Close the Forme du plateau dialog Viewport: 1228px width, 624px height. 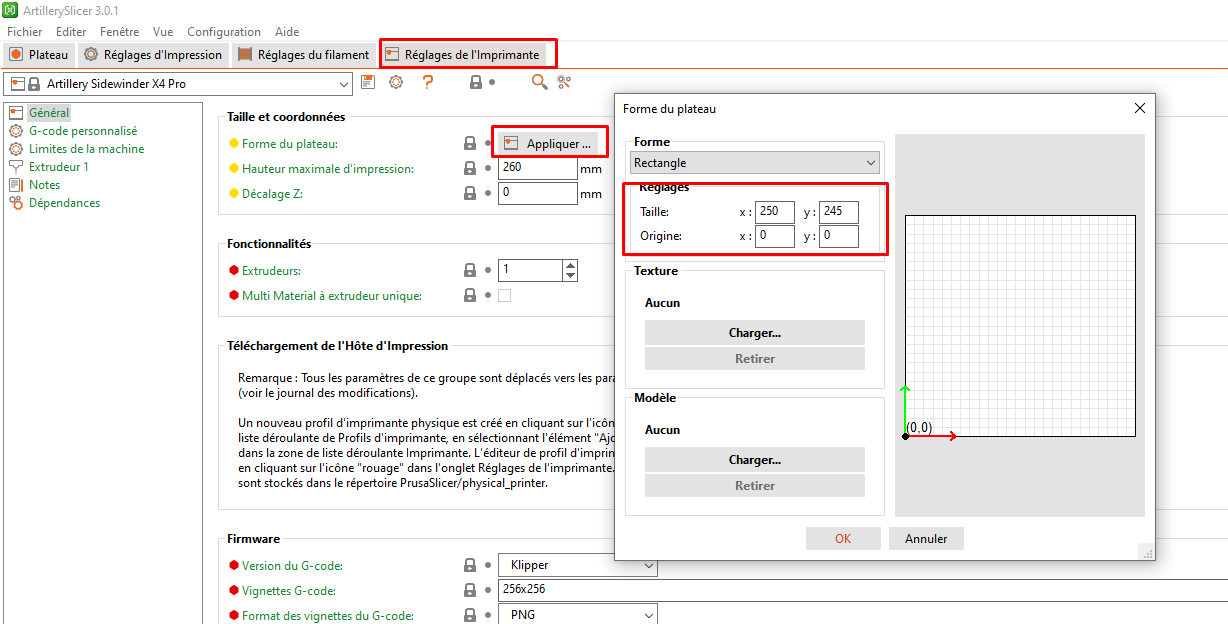point(1139,108)
